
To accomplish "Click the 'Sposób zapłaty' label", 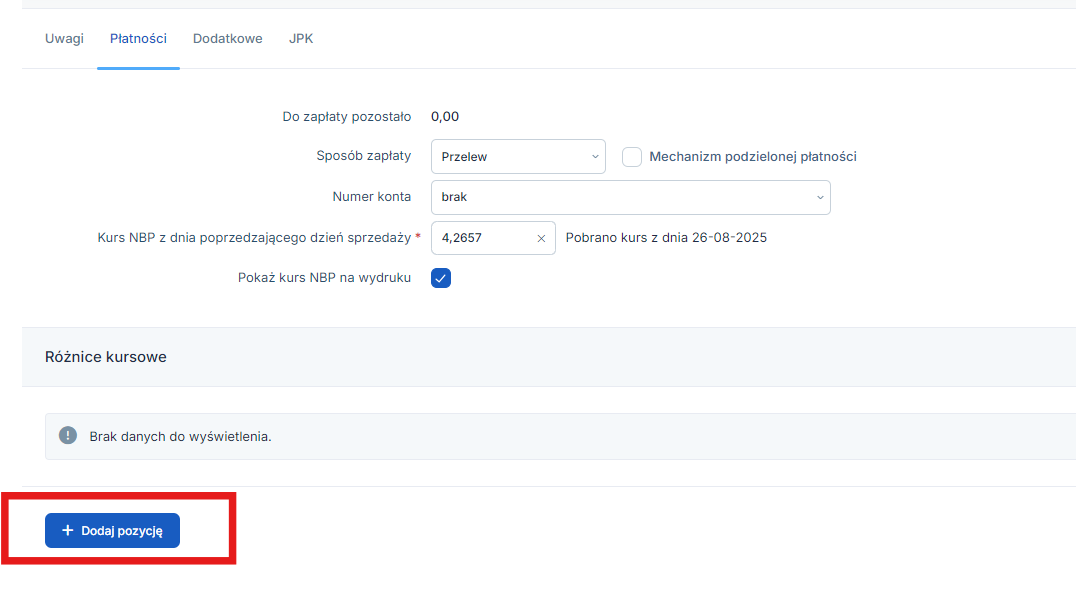I will [x=364, y=156].
